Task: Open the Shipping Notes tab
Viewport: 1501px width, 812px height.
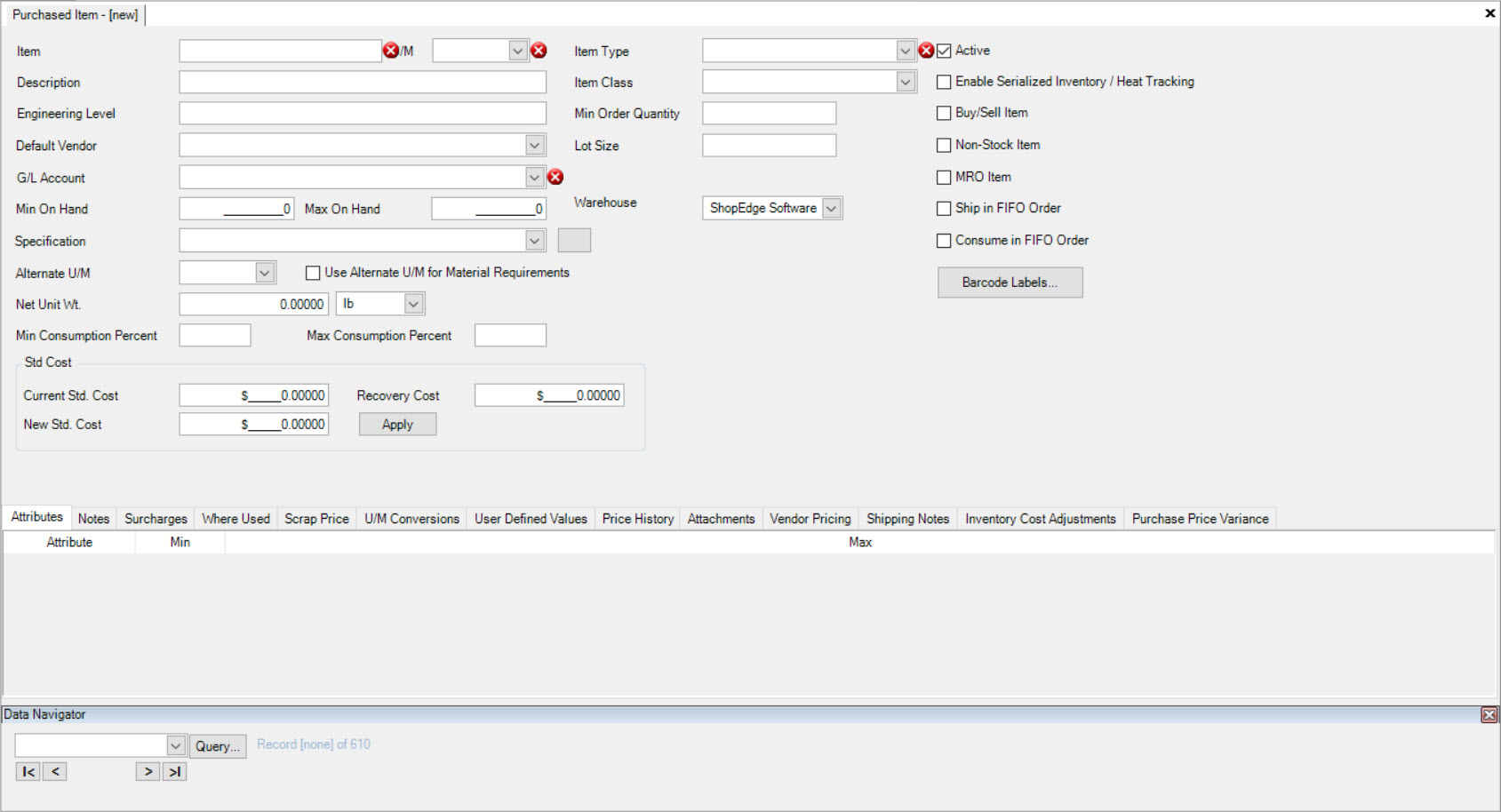Action: 907,519
